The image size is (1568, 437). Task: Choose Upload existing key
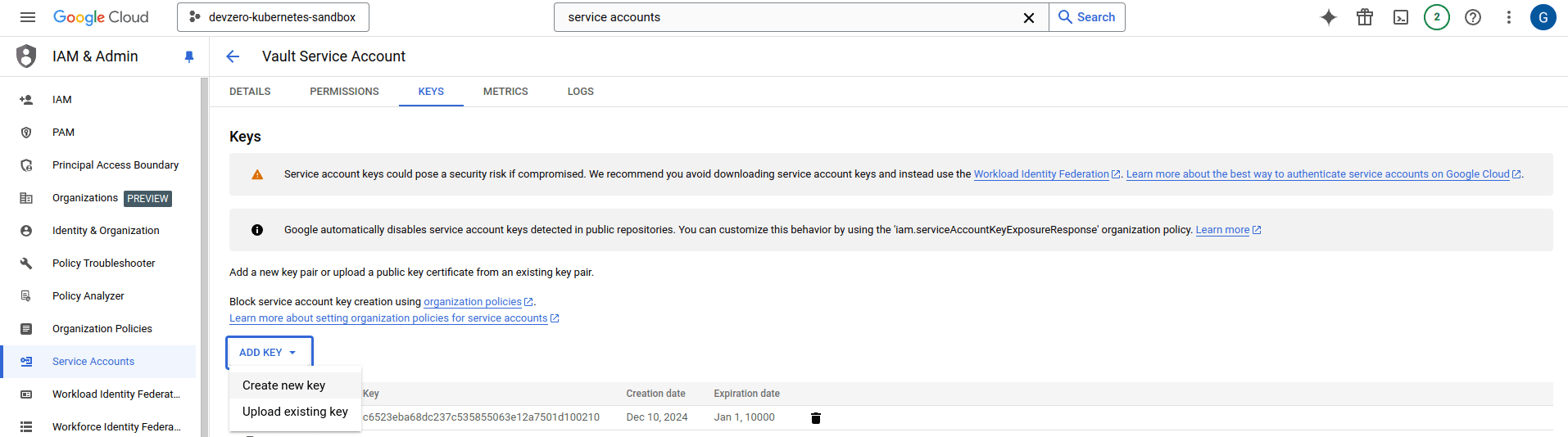(x=295, y=412)
